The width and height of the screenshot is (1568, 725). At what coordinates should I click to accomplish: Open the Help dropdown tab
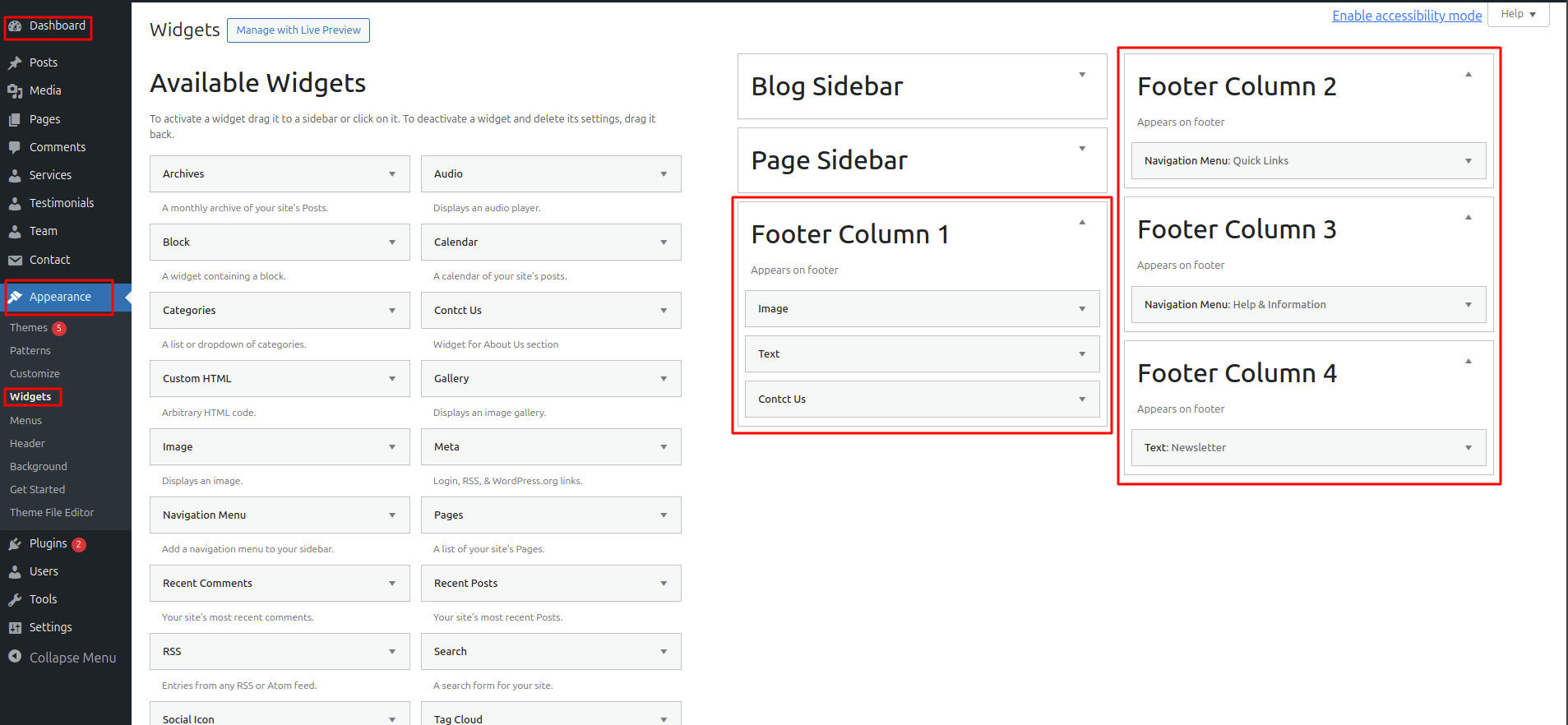(x=1518, y=14)
